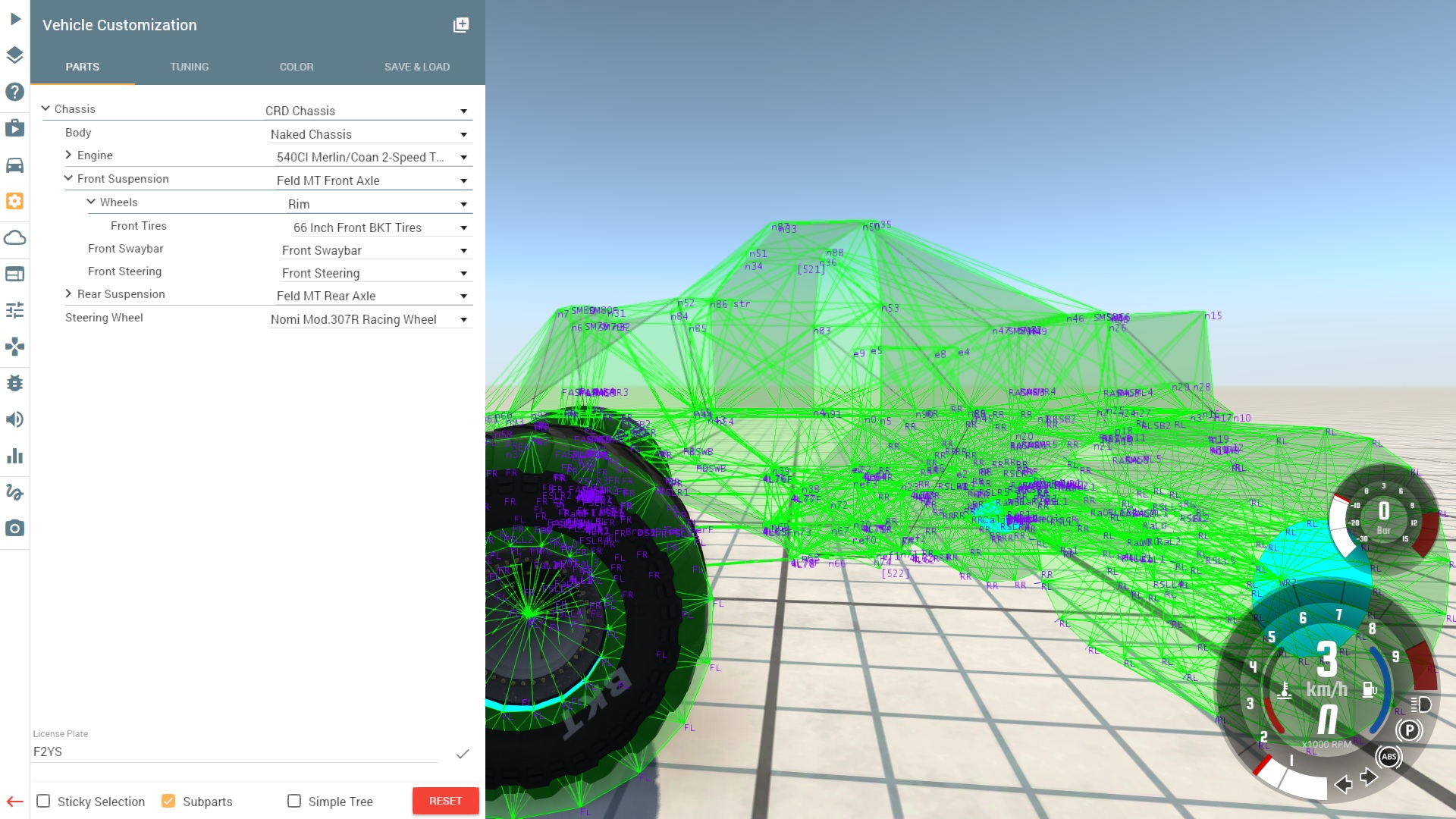Image resolution: width=1456 pixels, height=819 pixels.
Task: Select the Steering Wheel label
Action: coord(104,317)
